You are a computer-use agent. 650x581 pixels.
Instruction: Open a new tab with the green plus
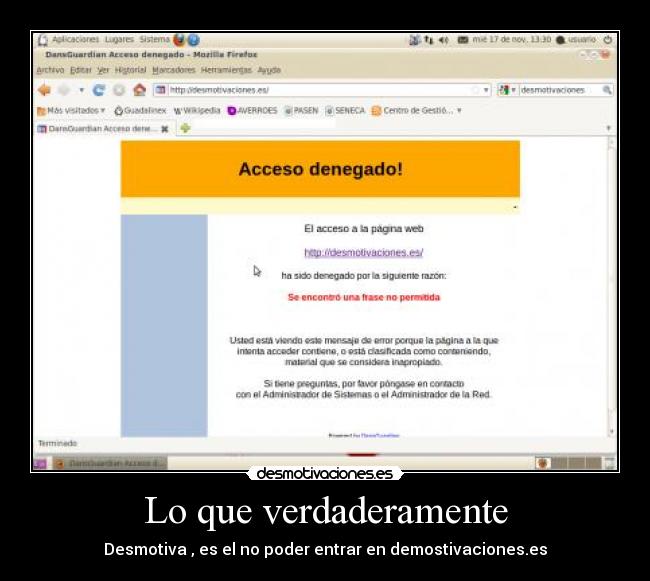coord(185,128)
